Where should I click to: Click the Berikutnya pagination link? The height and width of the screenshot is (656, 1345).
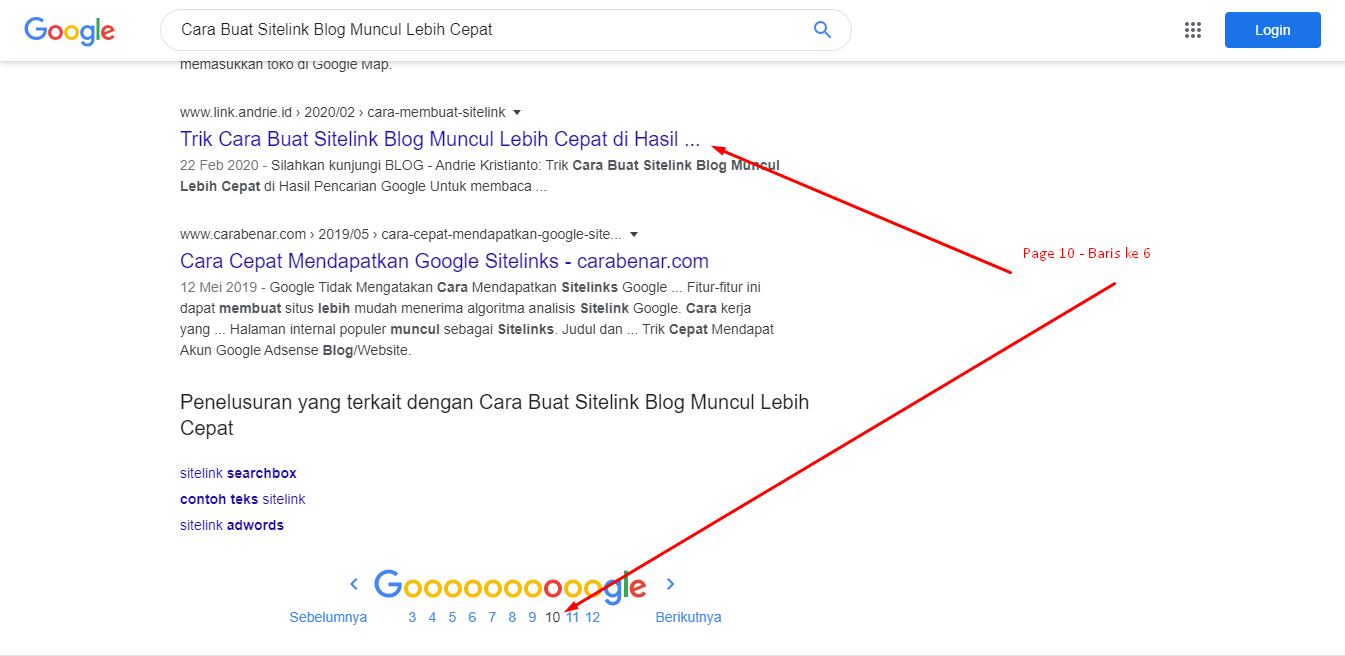tap(688, 617)
